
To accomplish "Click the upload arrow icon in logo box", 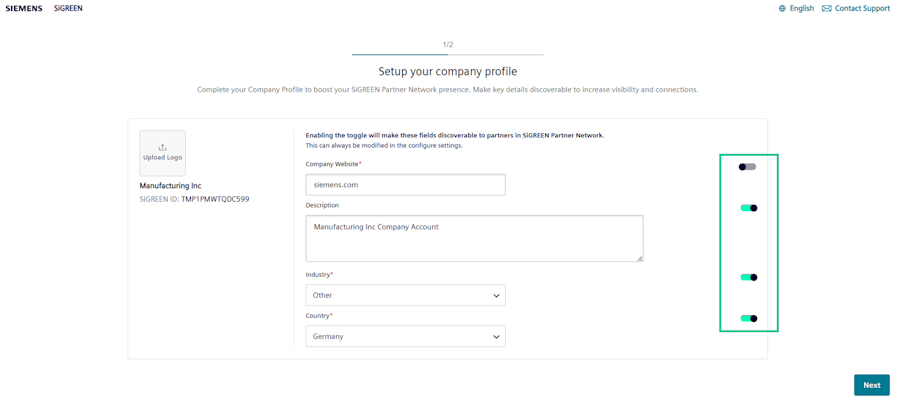I will tap(162, 147).
